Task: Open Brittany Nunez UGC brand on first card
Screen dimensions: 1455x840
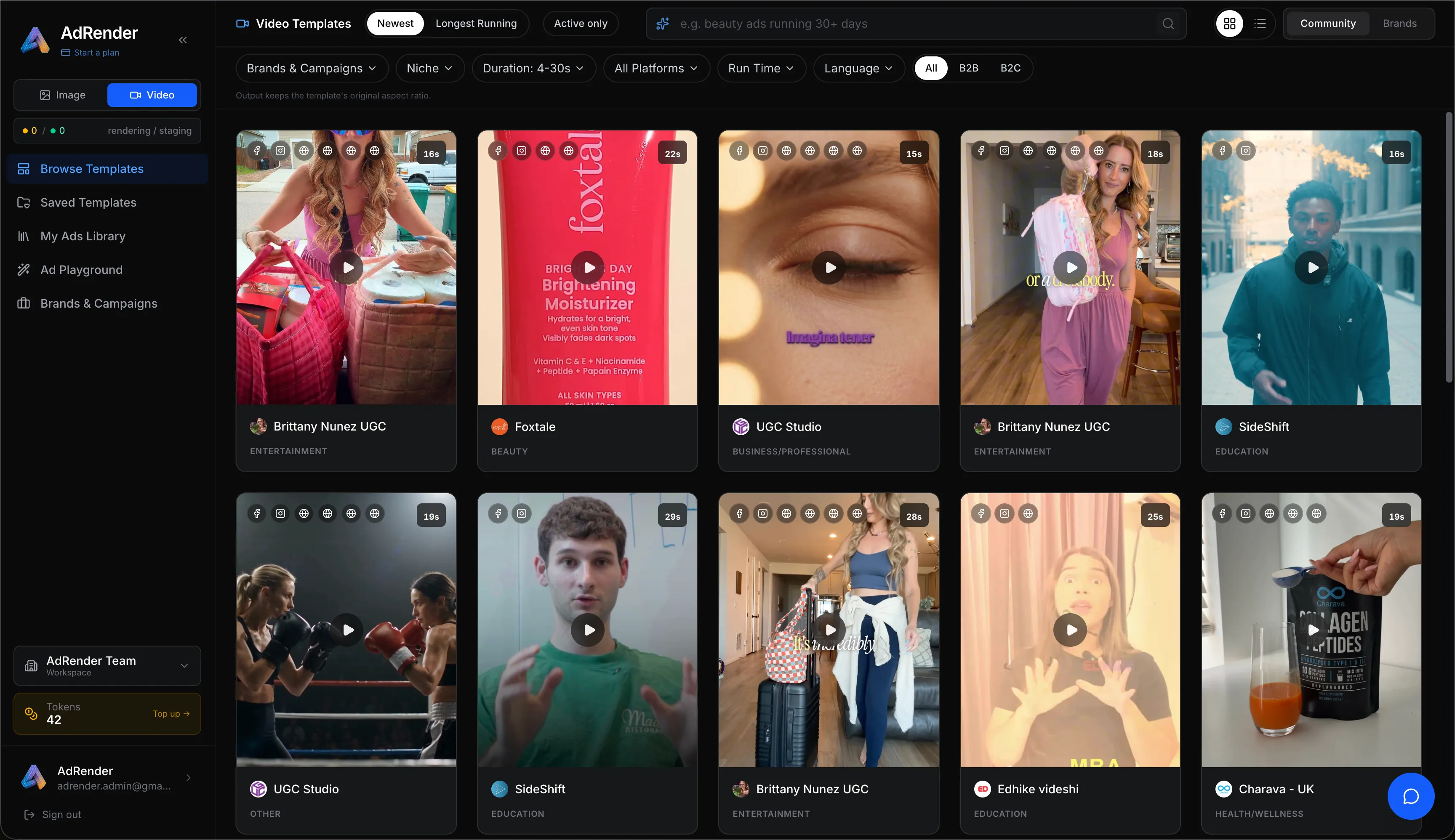Action: coord(330,426)
